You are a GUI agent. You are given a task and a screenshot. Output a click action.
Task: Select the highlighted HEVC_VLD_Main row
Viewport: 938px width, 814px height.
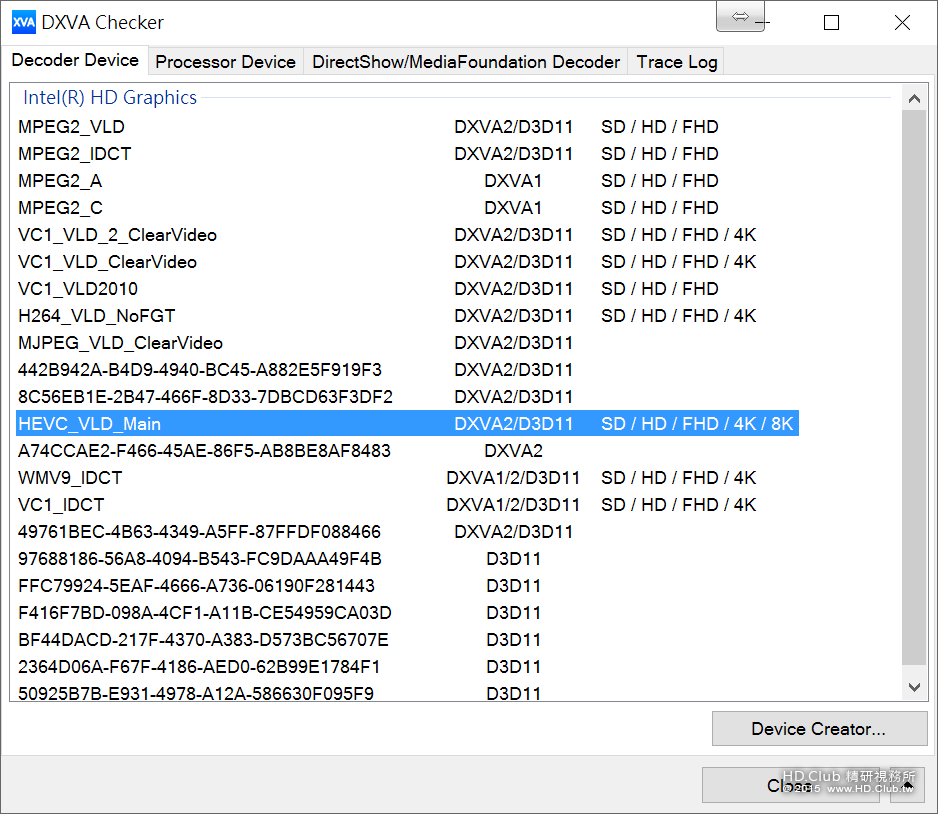[x=407, y=423]
